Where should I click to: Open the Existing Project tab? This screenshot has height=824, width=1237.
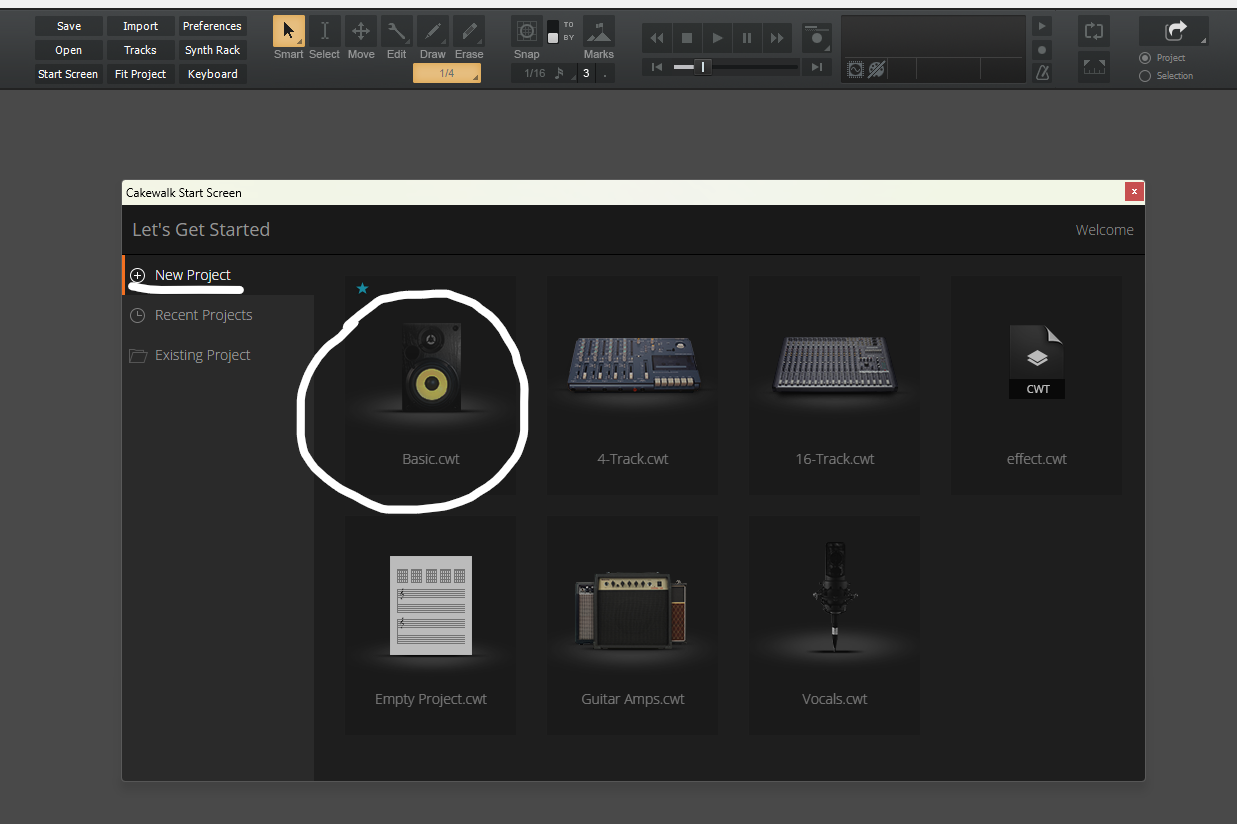coord(218,355)
